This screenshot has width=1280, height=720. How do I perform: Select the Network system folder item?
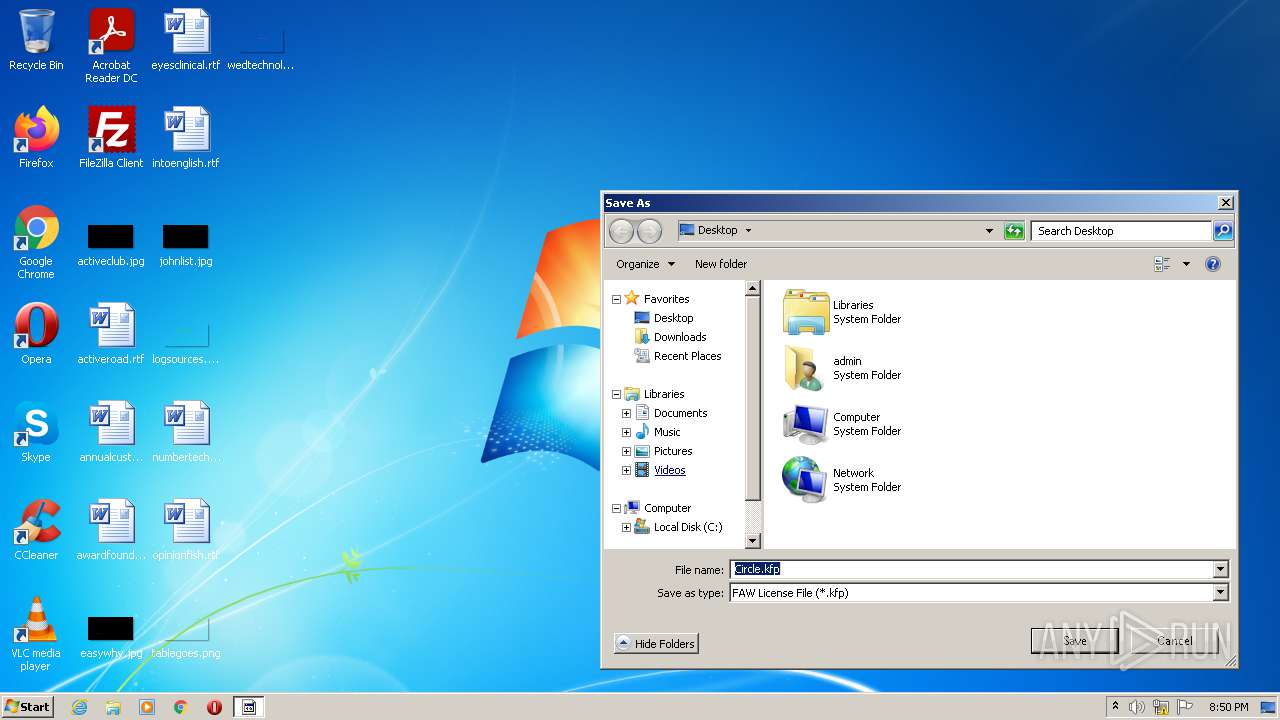pyautogui.click(x=843, y=480)
